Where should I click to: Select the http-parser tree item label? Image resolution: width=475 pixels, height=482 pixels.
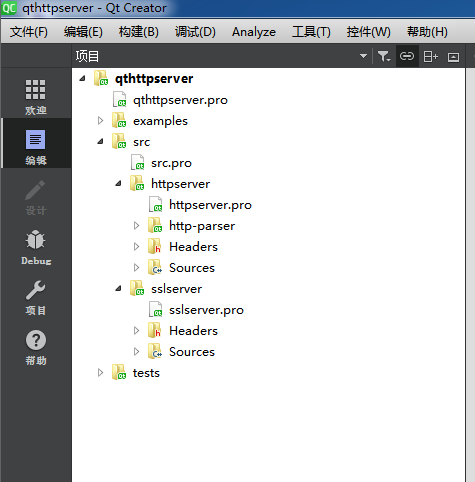point(202,226)
